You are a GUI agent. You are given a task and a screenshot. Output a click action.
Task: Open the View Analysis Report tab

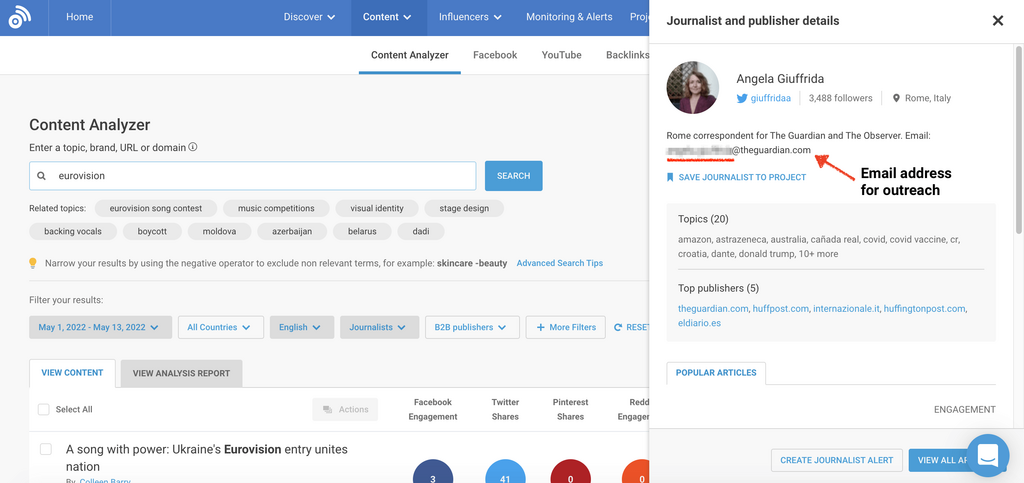coord(181,373)
